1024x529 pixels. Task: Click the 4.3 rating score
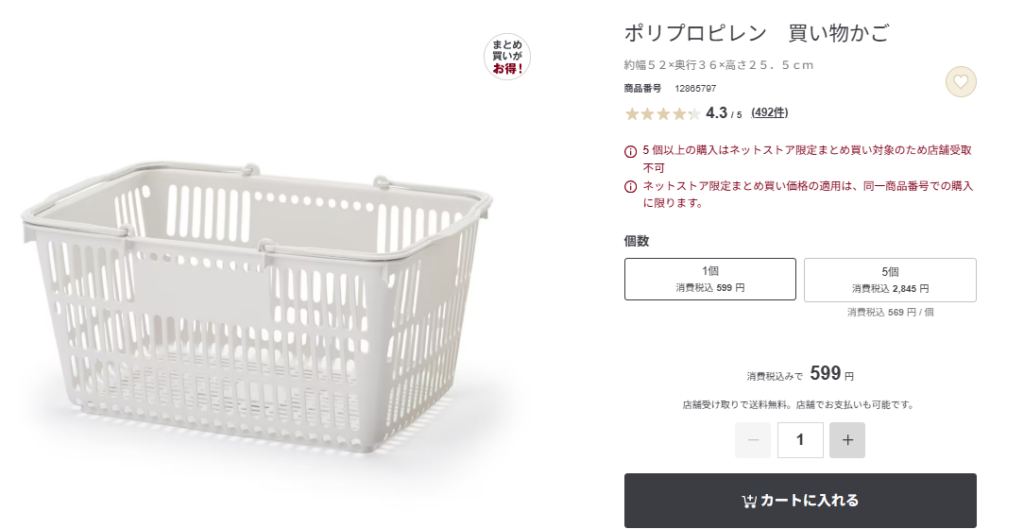[716, 113]
